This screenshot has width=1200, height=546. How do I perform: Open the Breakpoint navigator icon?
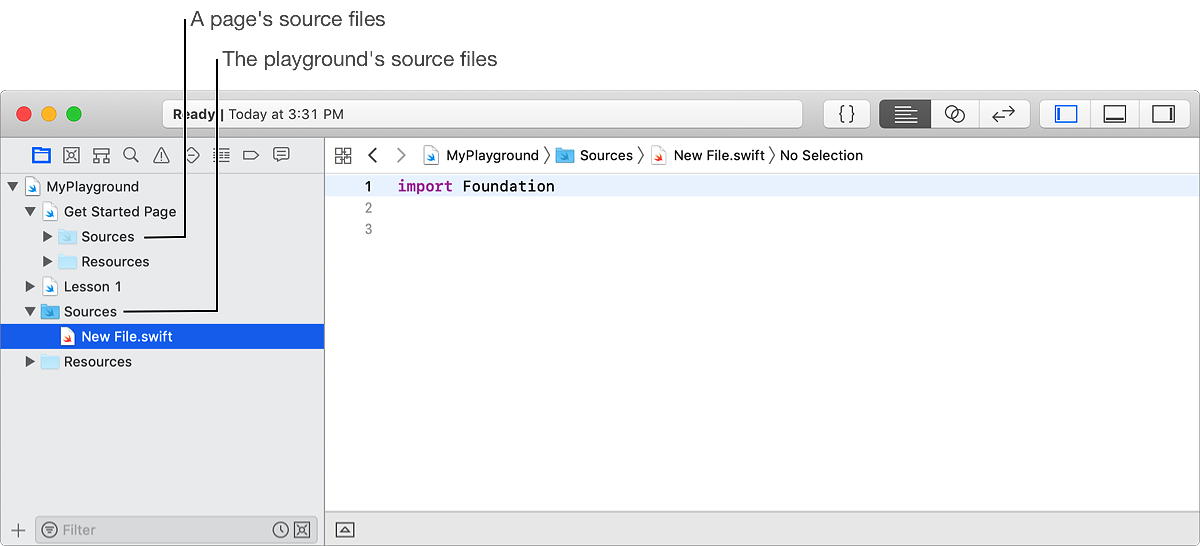coord(251,155)
